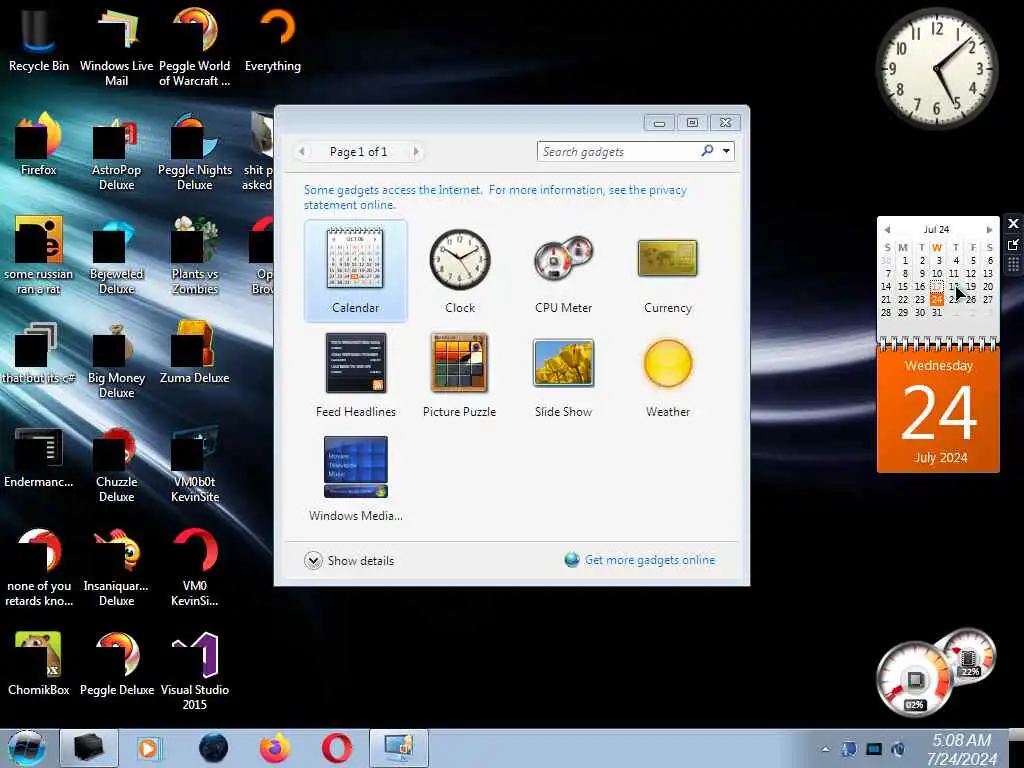1024x768 pixels.
Task: Select the Endermanc... desktop icon
Action: tap(39, 456)
